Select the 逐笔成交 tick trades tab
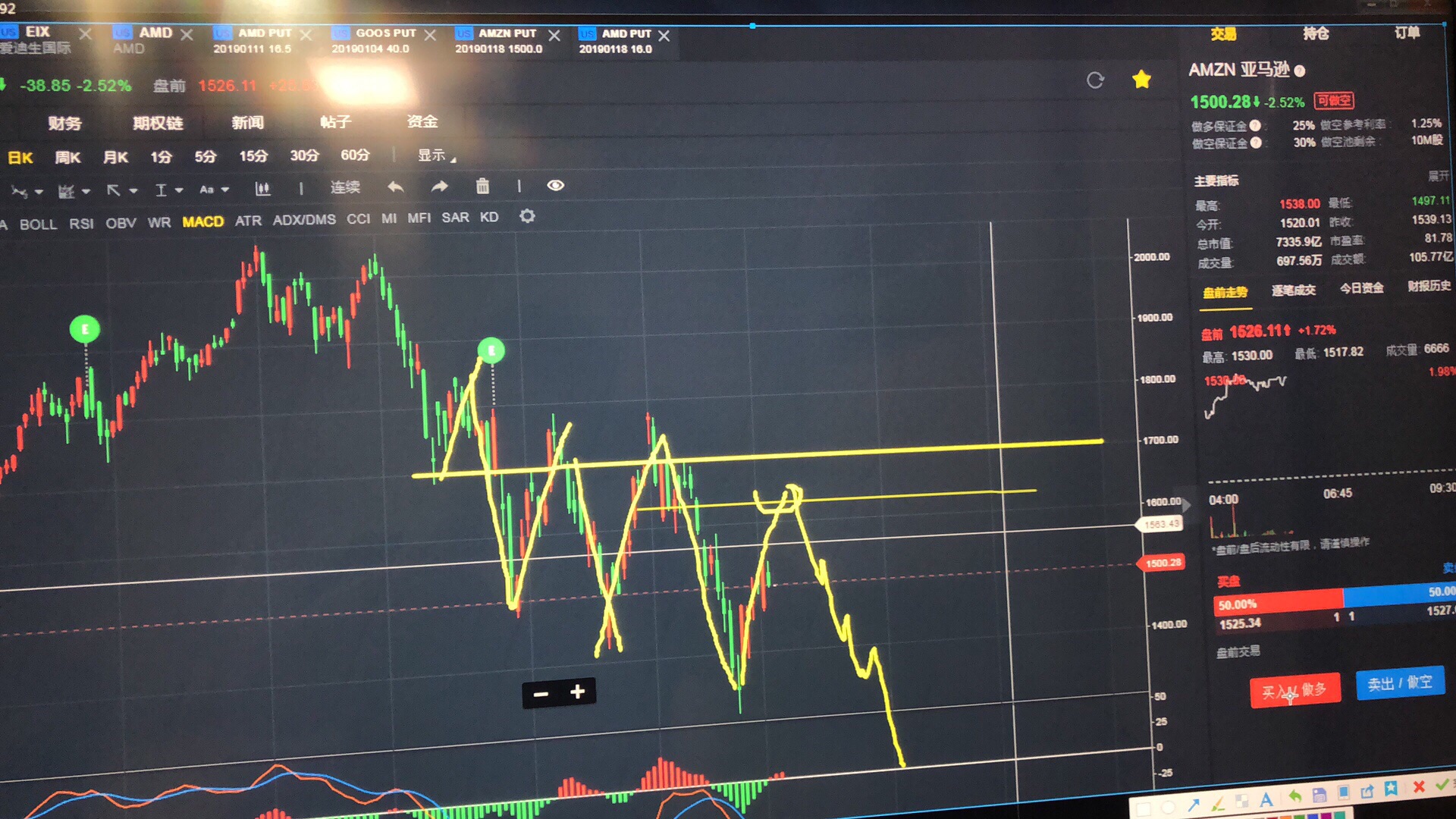Image resolution: width=1456 pixels, height=819 pixels. 1293,290
